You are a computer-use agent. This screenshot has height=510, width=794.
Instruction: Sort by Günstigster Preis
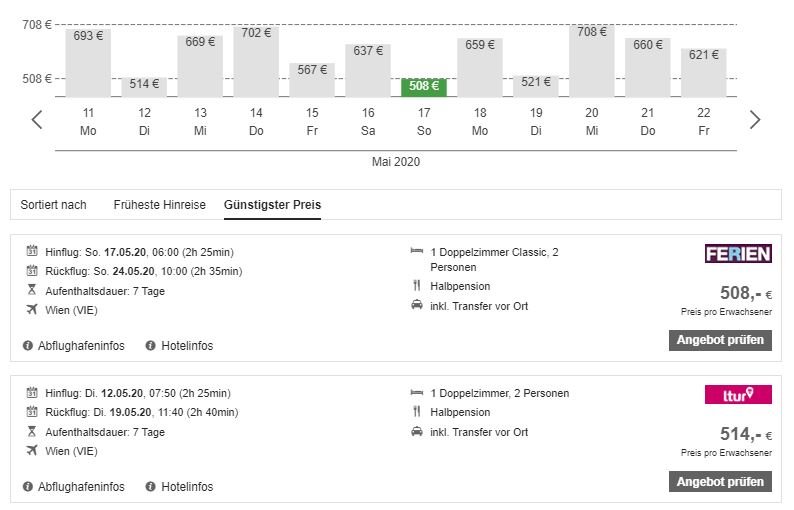point(272,205)
